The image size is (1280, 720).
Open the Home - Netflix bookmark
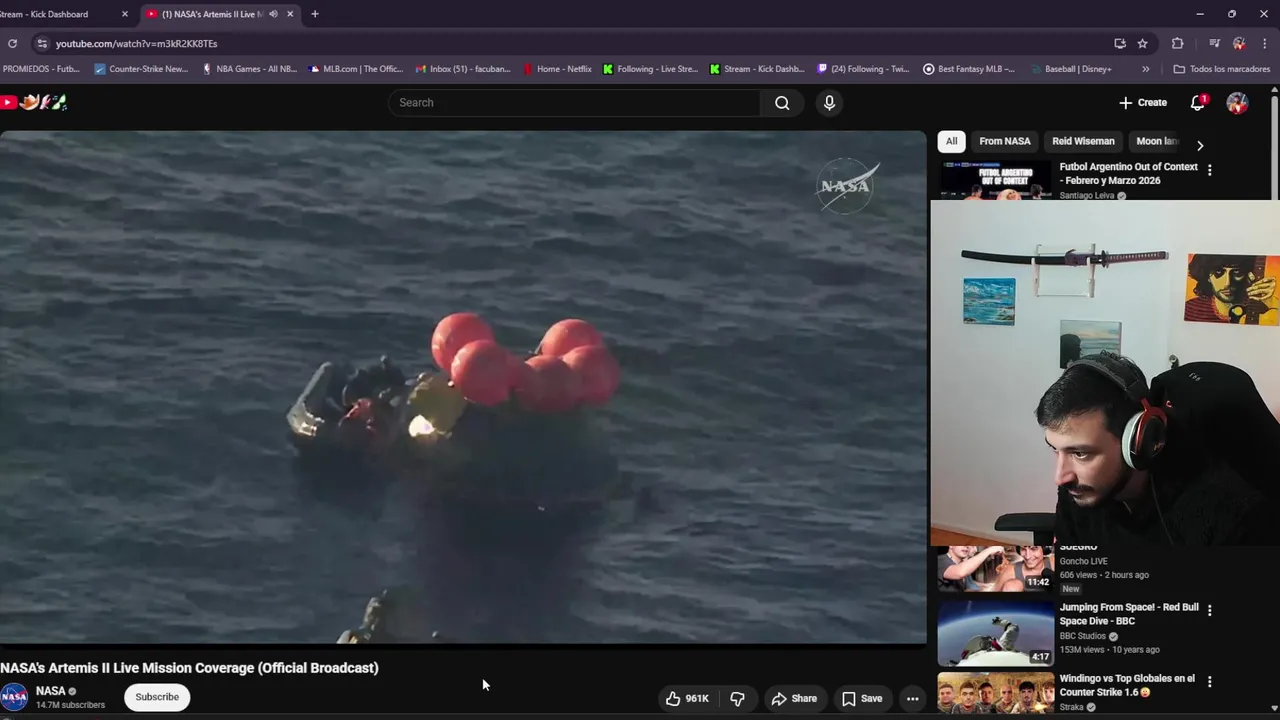[x=557, y=69]
